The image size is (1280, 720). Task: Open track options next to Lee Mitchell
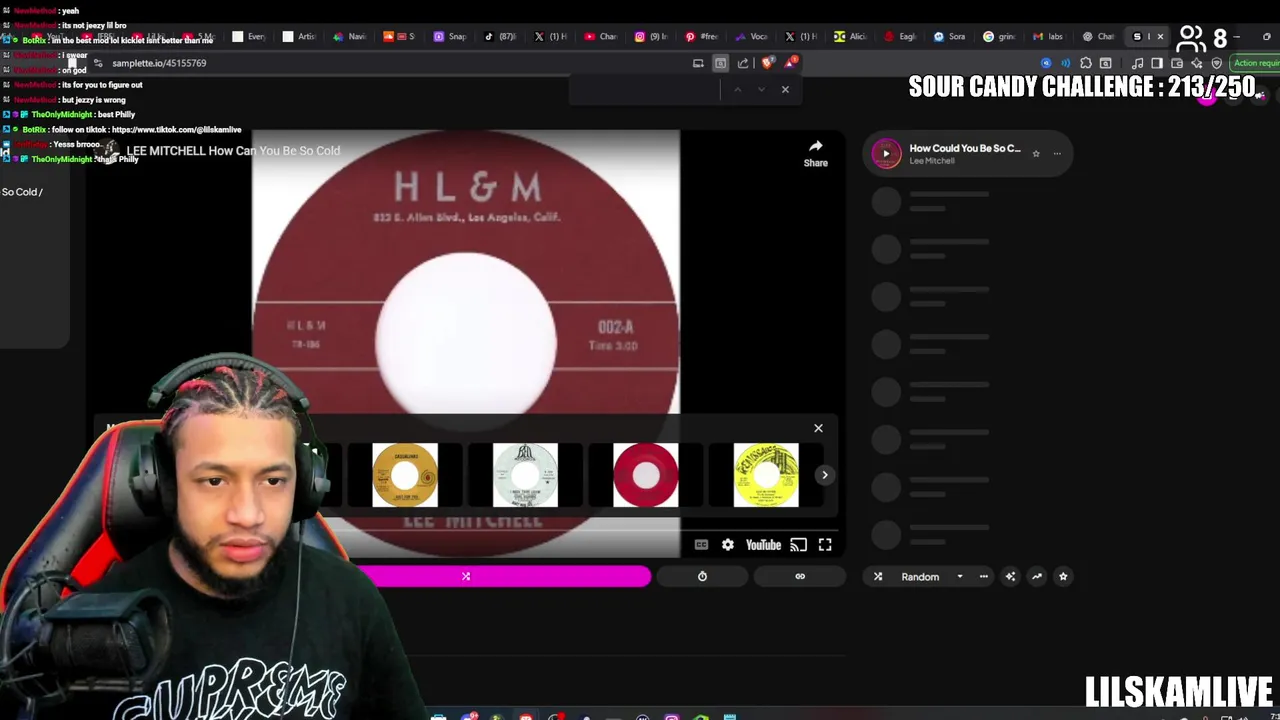coord(1057,153)
